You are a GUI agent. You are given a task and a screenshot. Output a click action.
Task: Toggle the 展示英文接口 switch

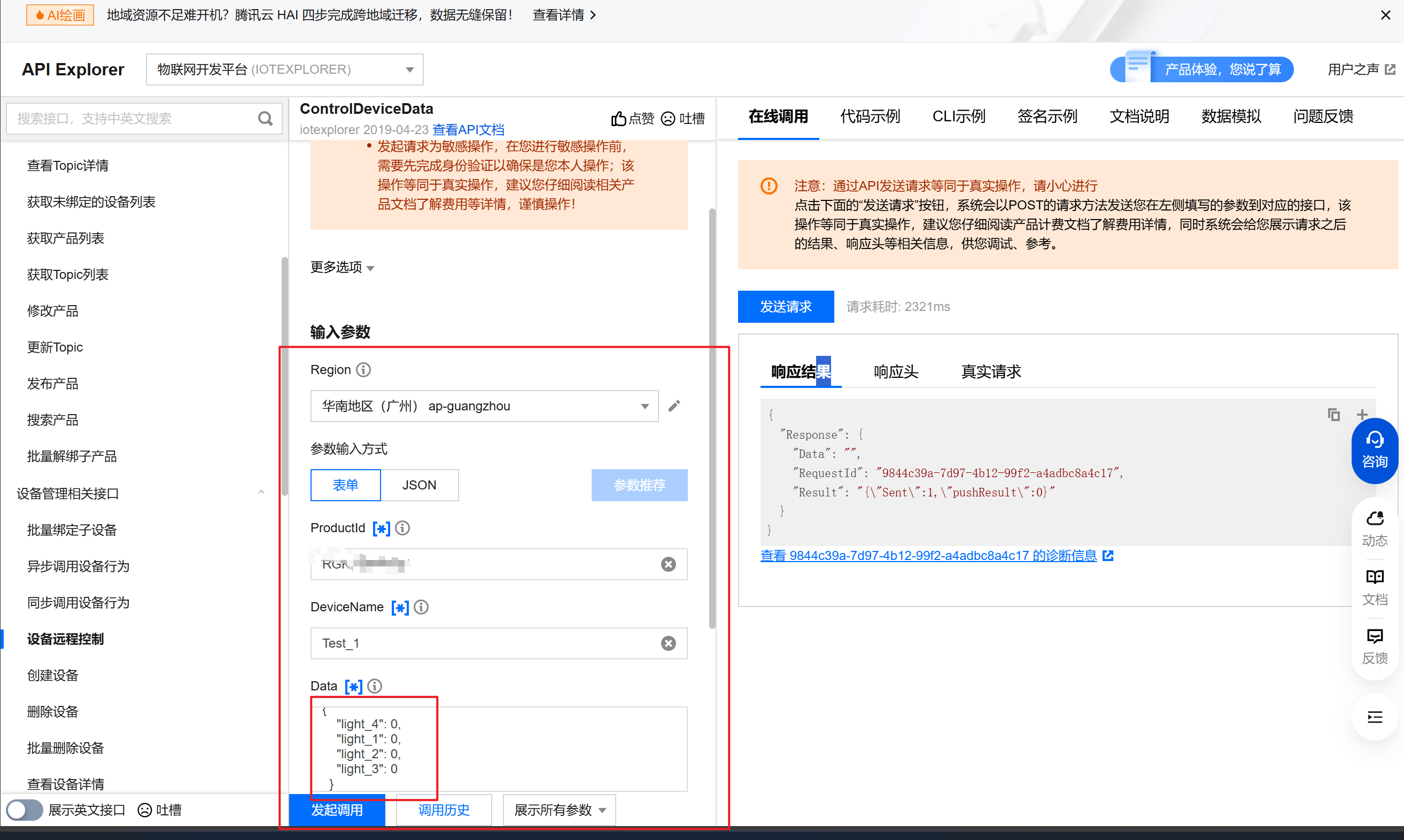[x=25, y=810]
